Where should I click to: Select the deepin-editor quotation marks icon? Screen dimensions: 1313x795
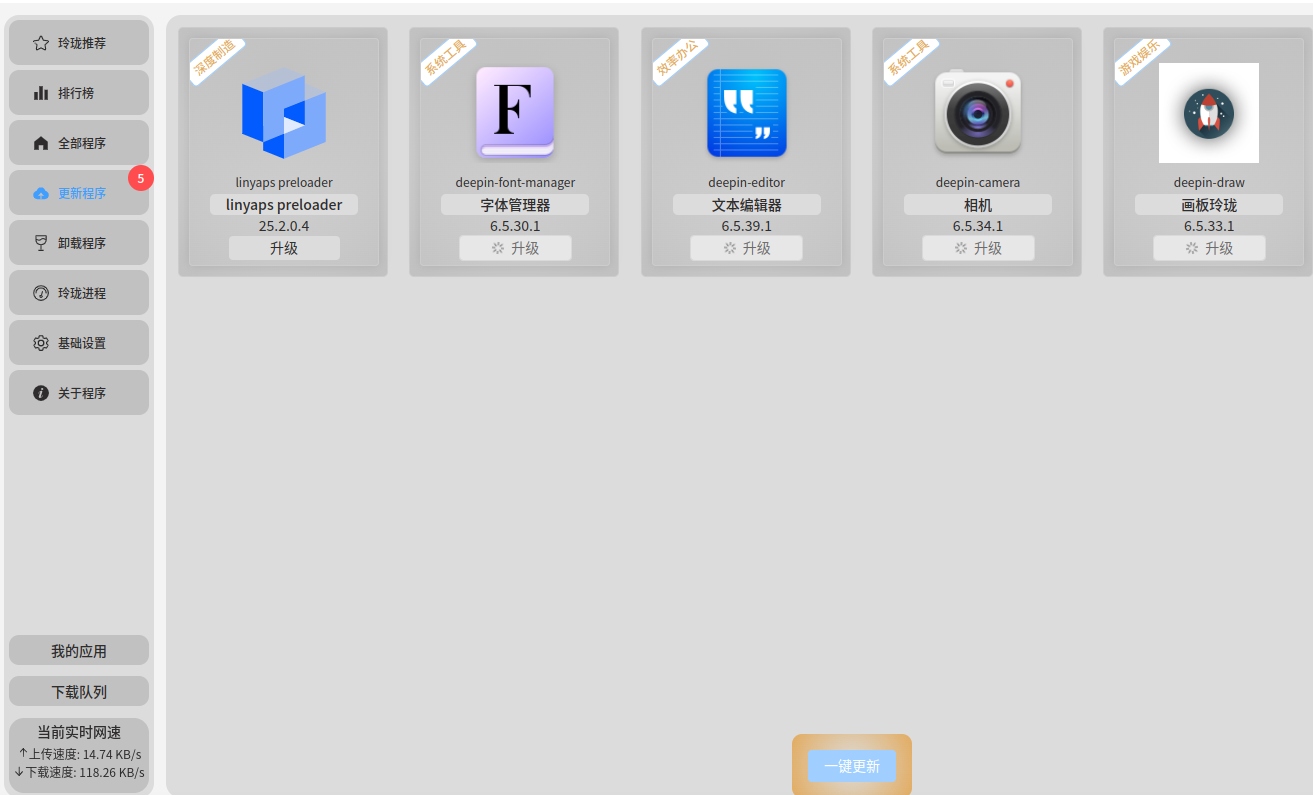click(x=747, y=113)
